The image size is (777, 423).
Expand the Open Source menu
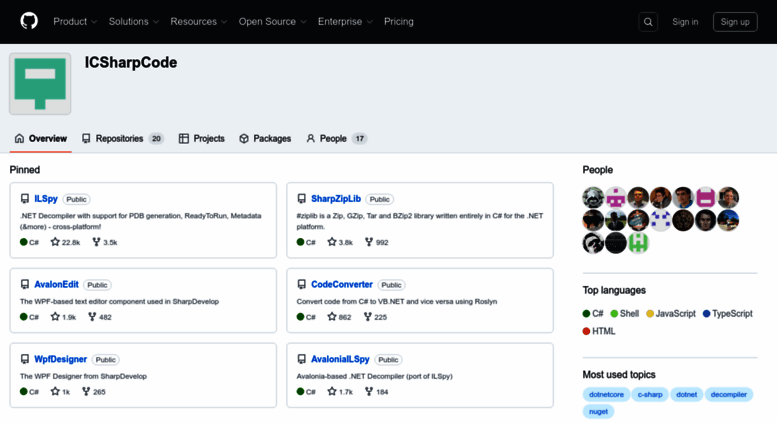tap(273, 21)
